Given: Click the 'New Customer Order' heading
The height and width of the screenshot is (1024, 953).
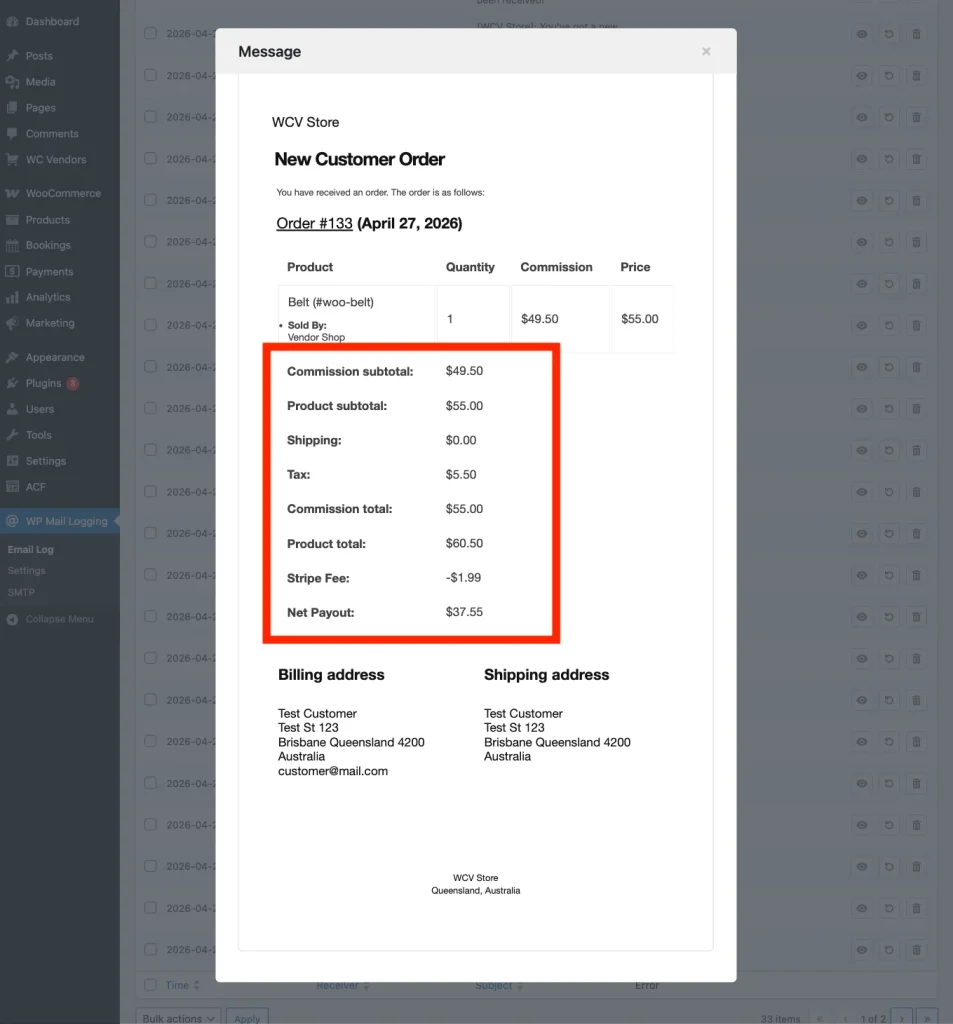Looking at the screenshot, I should pos(359,159).
